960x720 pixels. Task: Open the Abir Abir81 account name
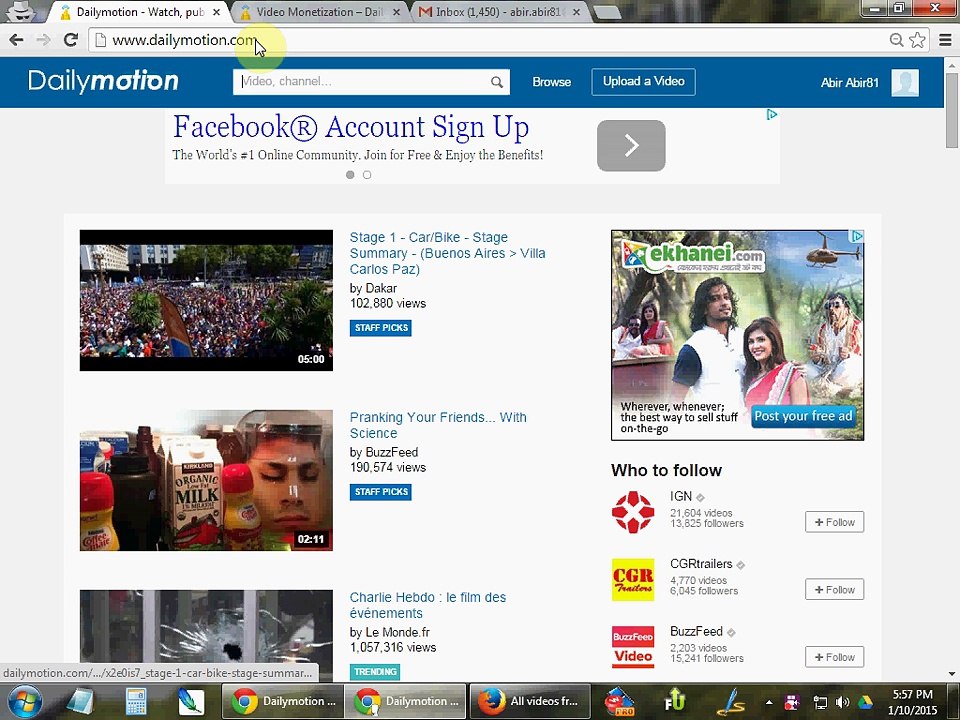850,83
